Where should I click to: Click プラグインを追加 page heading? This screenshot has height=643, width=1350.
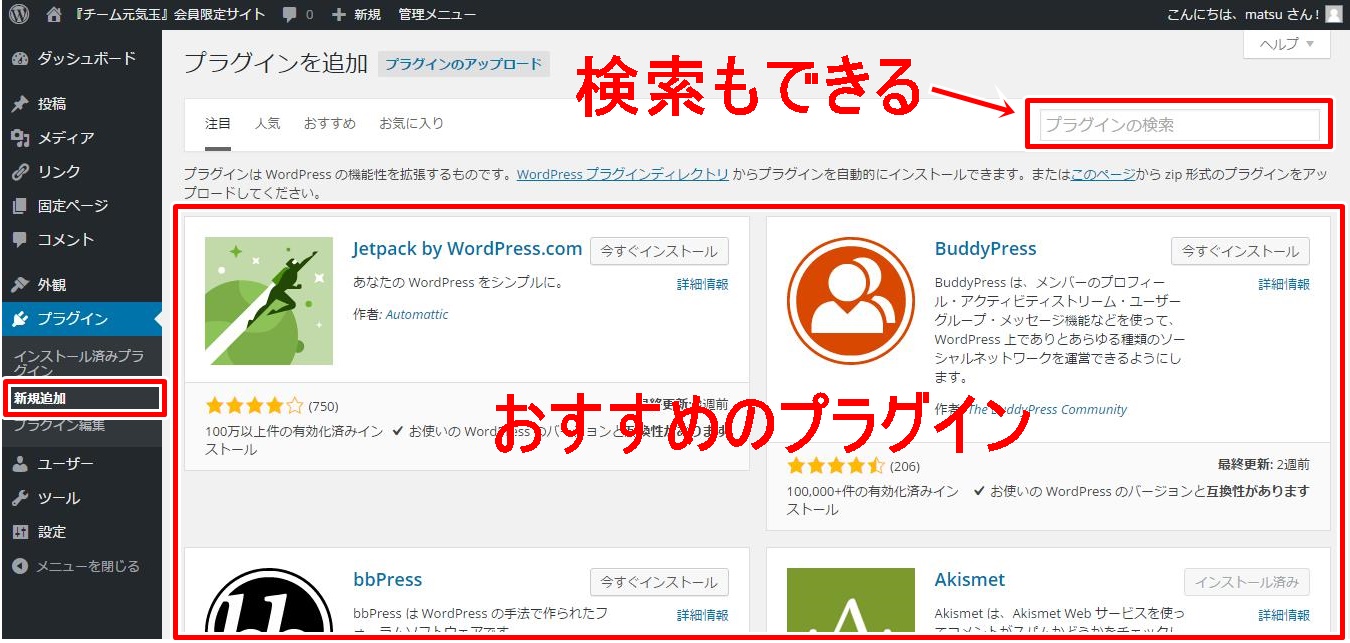click(x=277, y=63)
